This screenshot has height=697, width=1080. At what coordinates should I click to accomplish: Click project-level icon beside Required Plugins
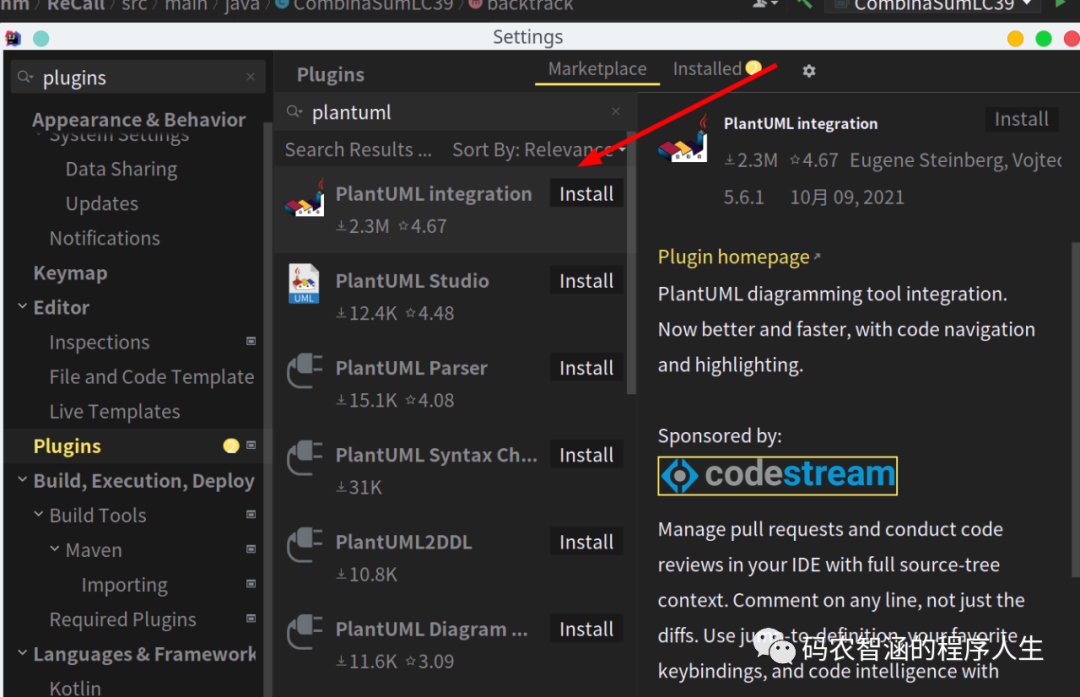pos(251,618)
